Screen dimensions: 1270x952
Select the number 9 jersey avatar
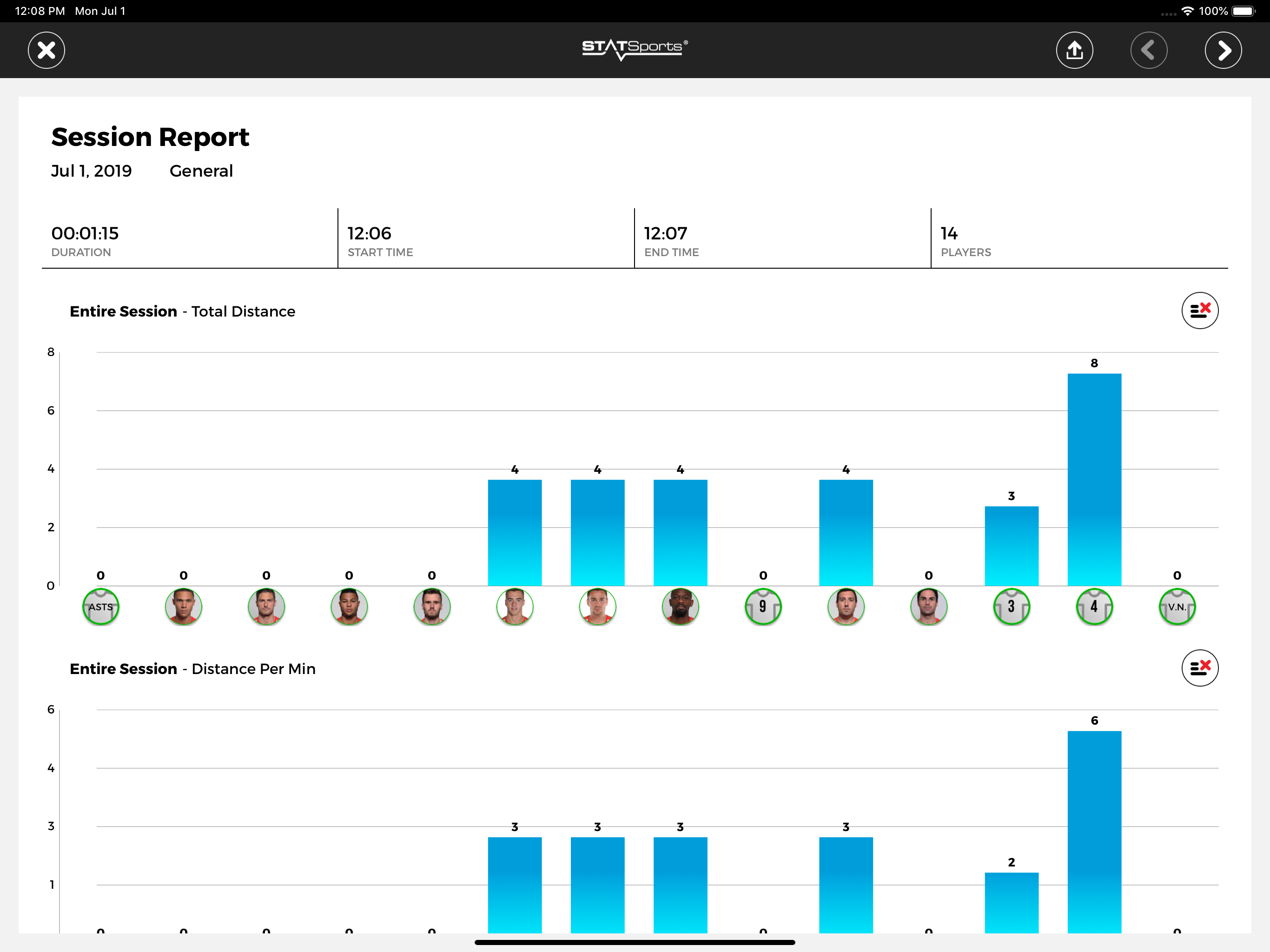763,607
